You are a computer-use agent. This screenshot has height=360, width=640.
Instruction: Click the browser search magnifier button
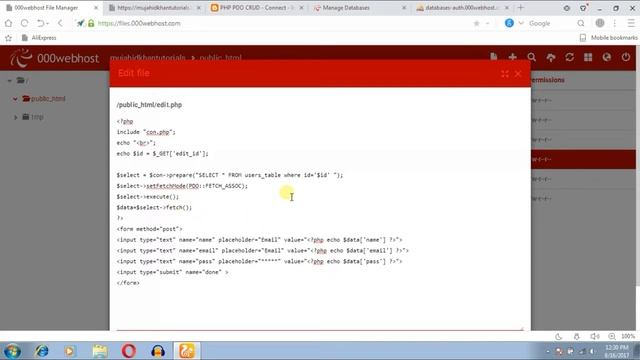coord(581,23)
